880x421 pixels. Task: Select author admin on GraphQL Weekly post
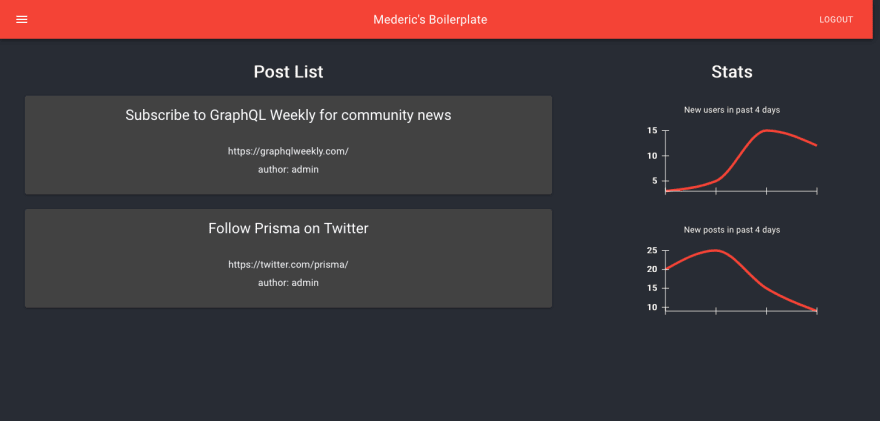pos(288,169)
